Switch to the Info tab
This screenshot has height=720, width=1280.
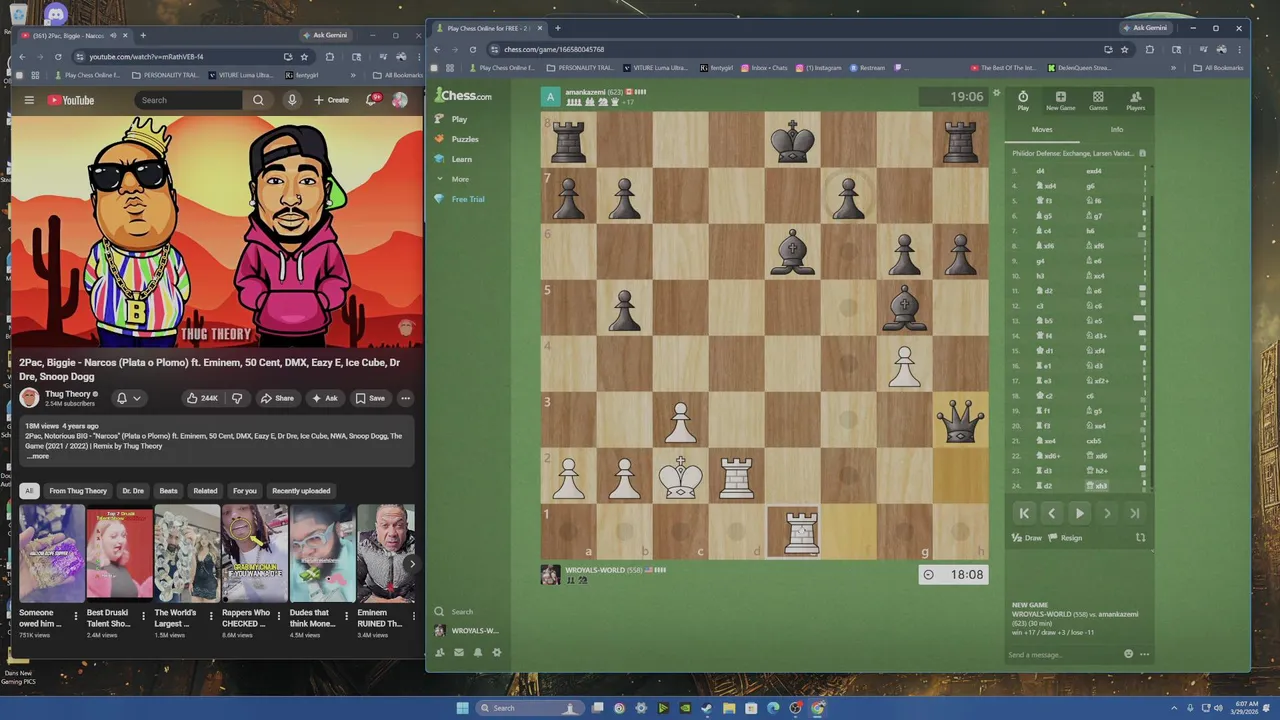[x=1117, y=129]
